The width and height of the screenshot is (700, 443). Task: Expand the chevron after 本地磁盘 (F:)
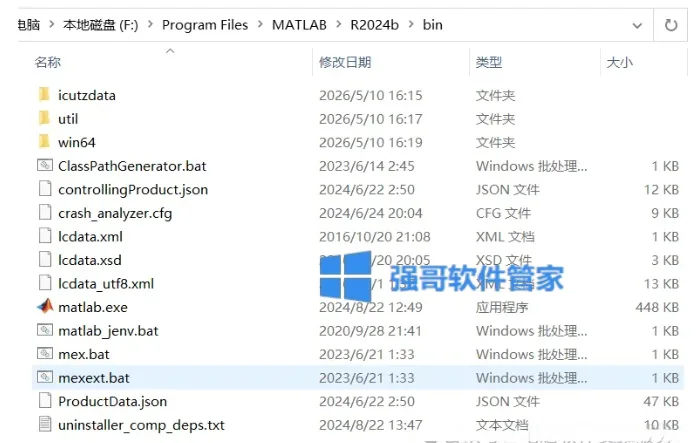coord(150,25)
